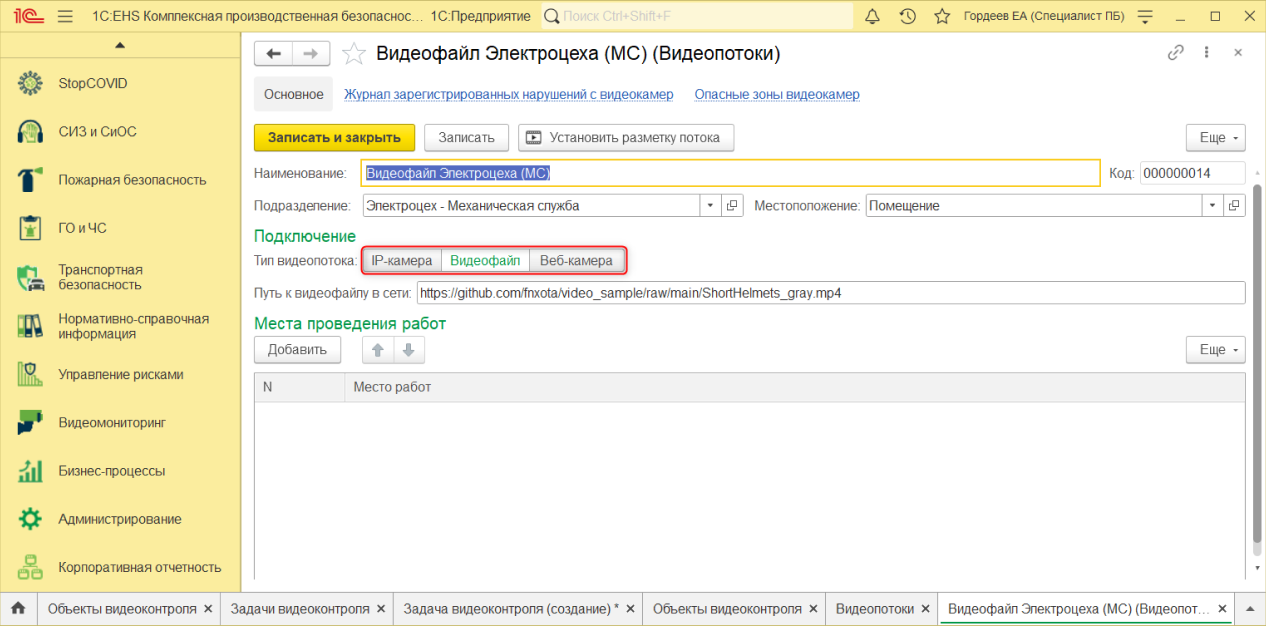Select Веб-камера stream type

576,261
